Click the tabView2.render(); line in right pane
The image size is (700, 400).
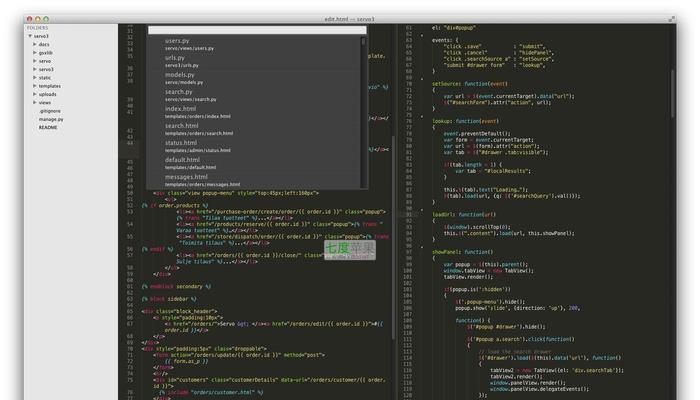pyautogui.click(x=518, y=376)
